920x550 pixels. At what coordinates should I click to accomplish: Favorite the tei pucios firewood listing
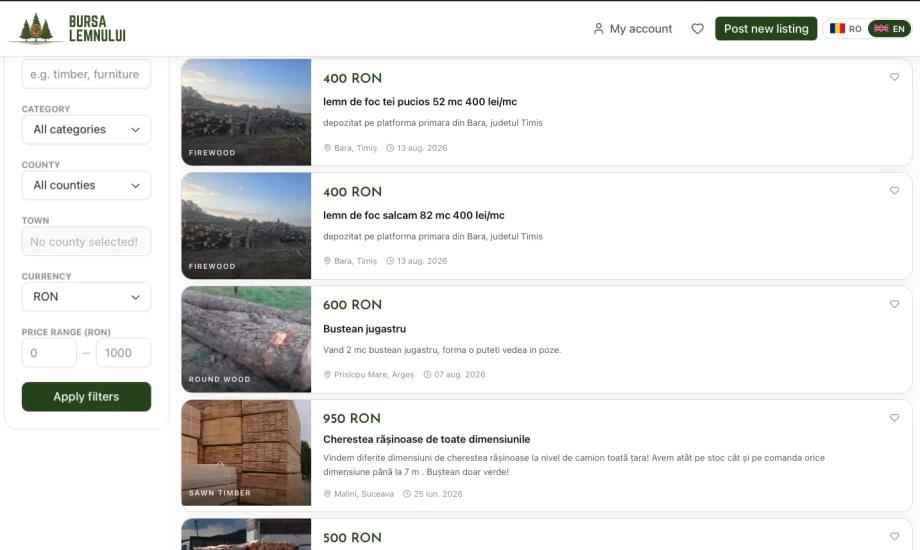pos(894,77)
